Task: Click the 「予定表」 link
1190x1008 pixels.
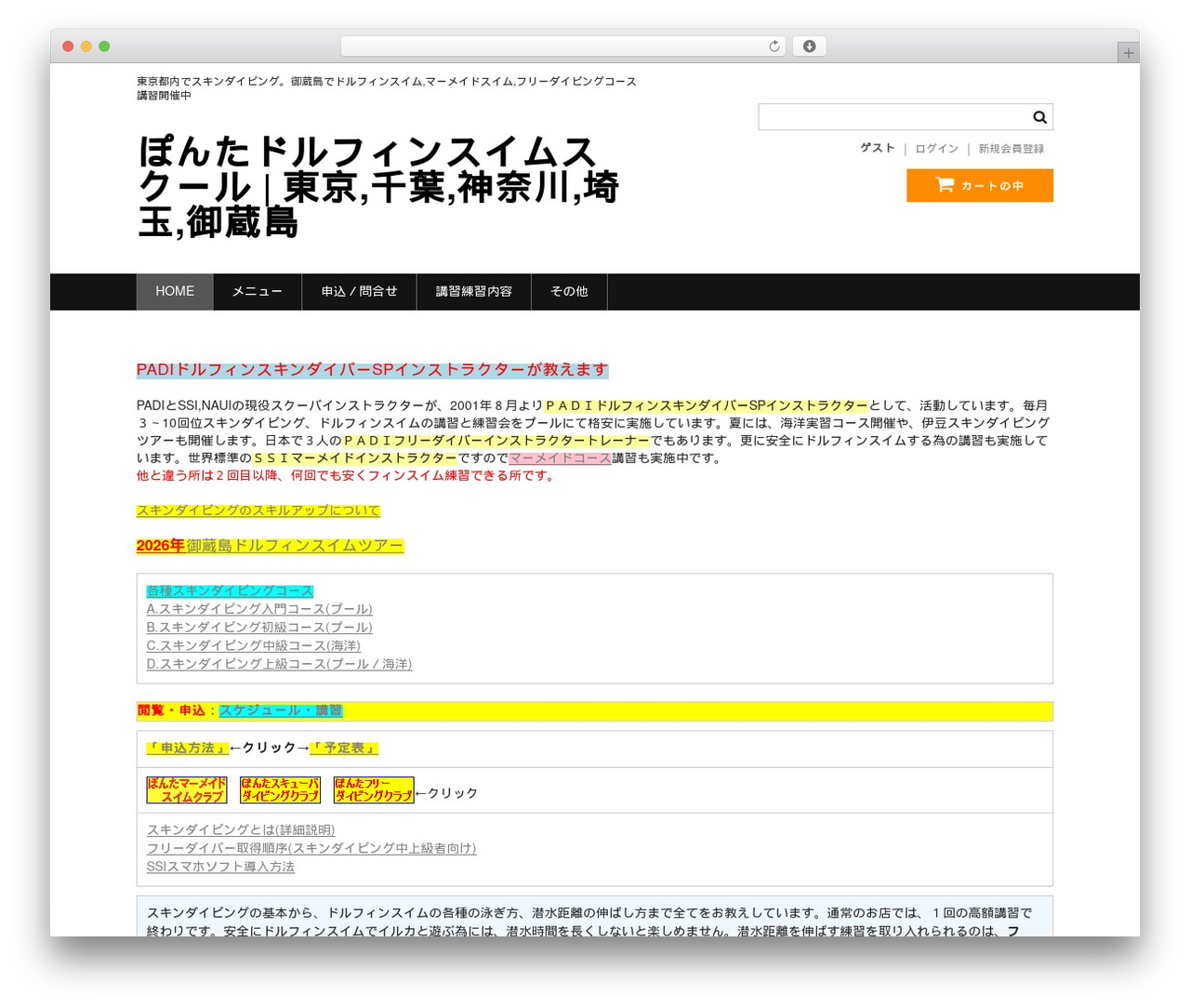Action: (x=344, y=748)
